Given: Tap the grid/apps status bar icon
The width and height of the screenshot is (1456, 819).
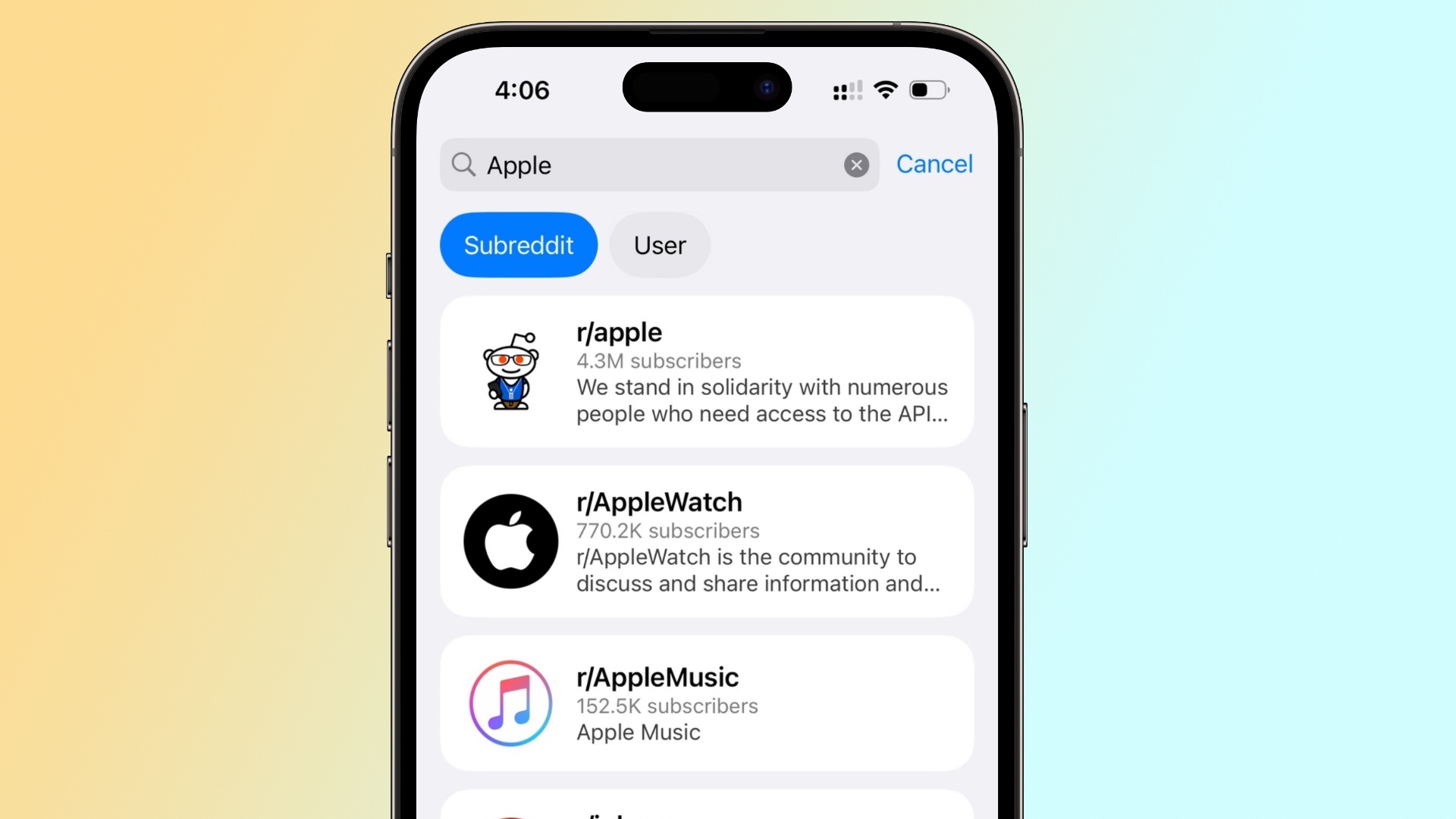Looking at the screenshot, I should (x=845, y=90).
